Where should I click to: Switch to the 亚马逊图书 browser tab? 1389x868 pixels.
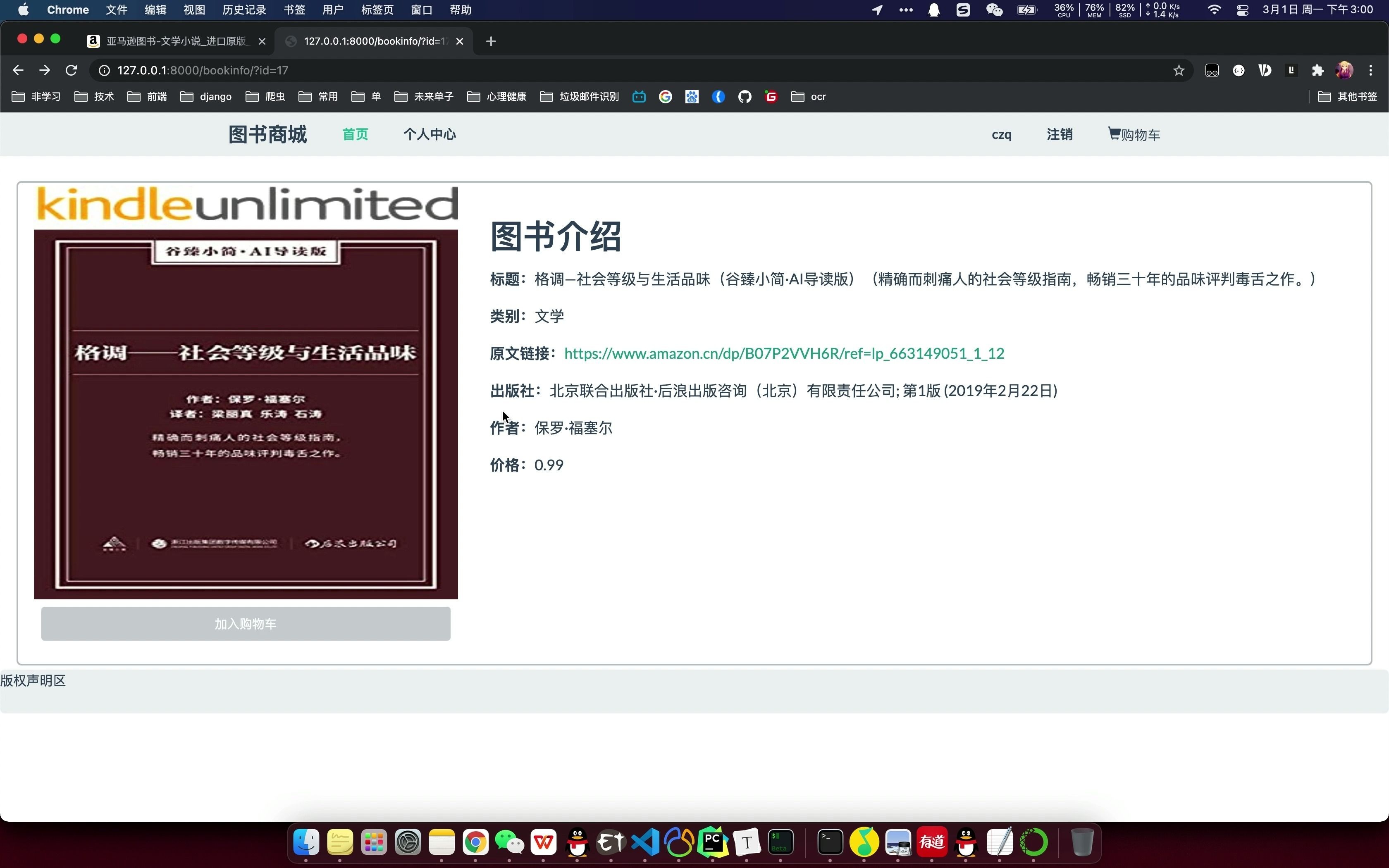tap(172, 41)
